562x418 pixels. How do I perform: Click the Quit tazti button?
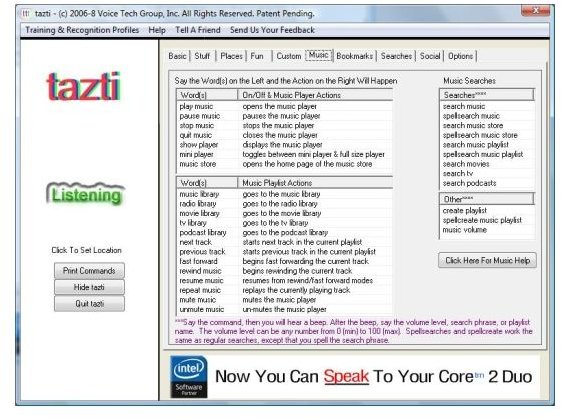point(89,304)
